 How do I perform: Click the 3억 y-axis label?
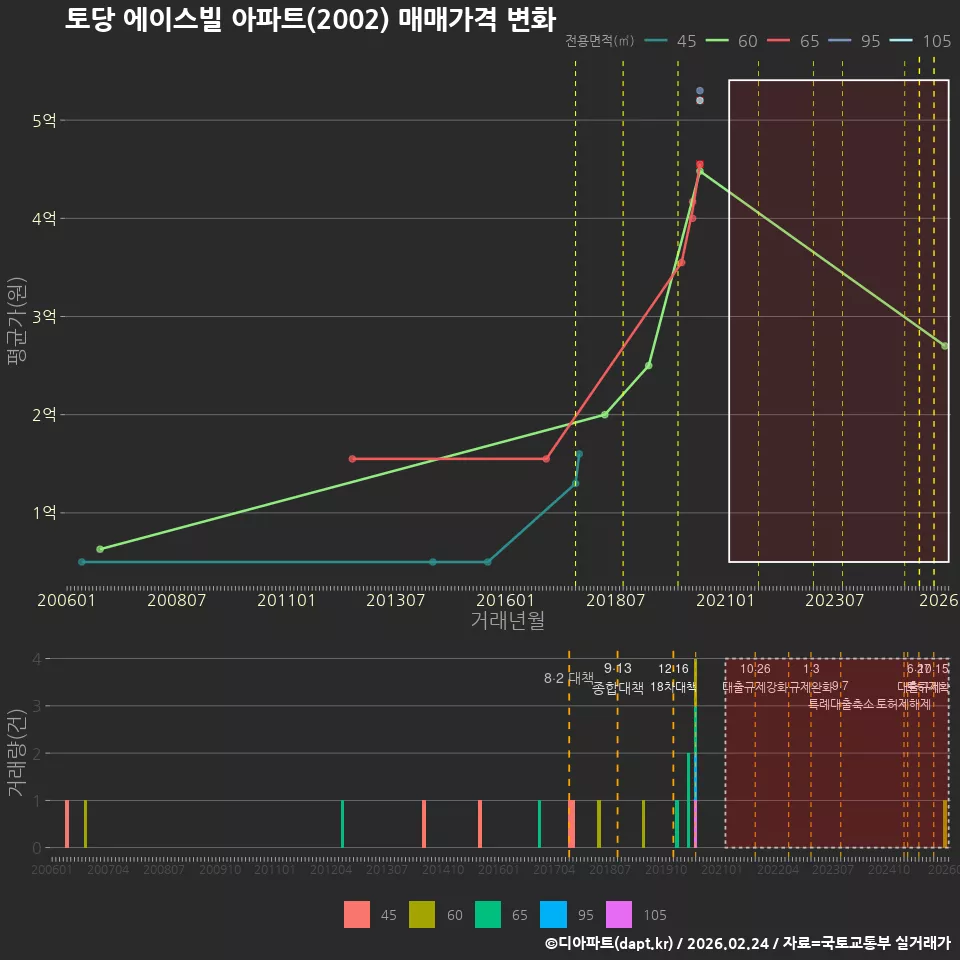tap(44, 317)
